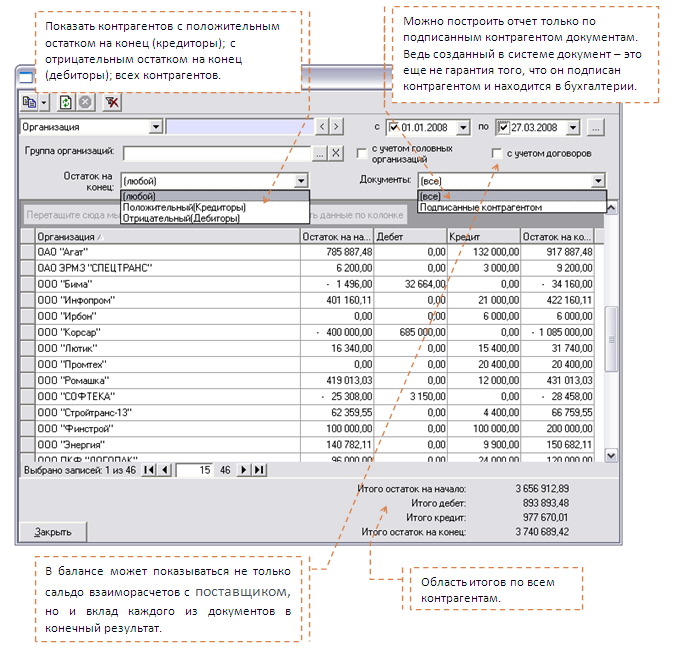This screenshot has height=653, width=677.
Task: Click the record number field showing 15
Action: 194,470
